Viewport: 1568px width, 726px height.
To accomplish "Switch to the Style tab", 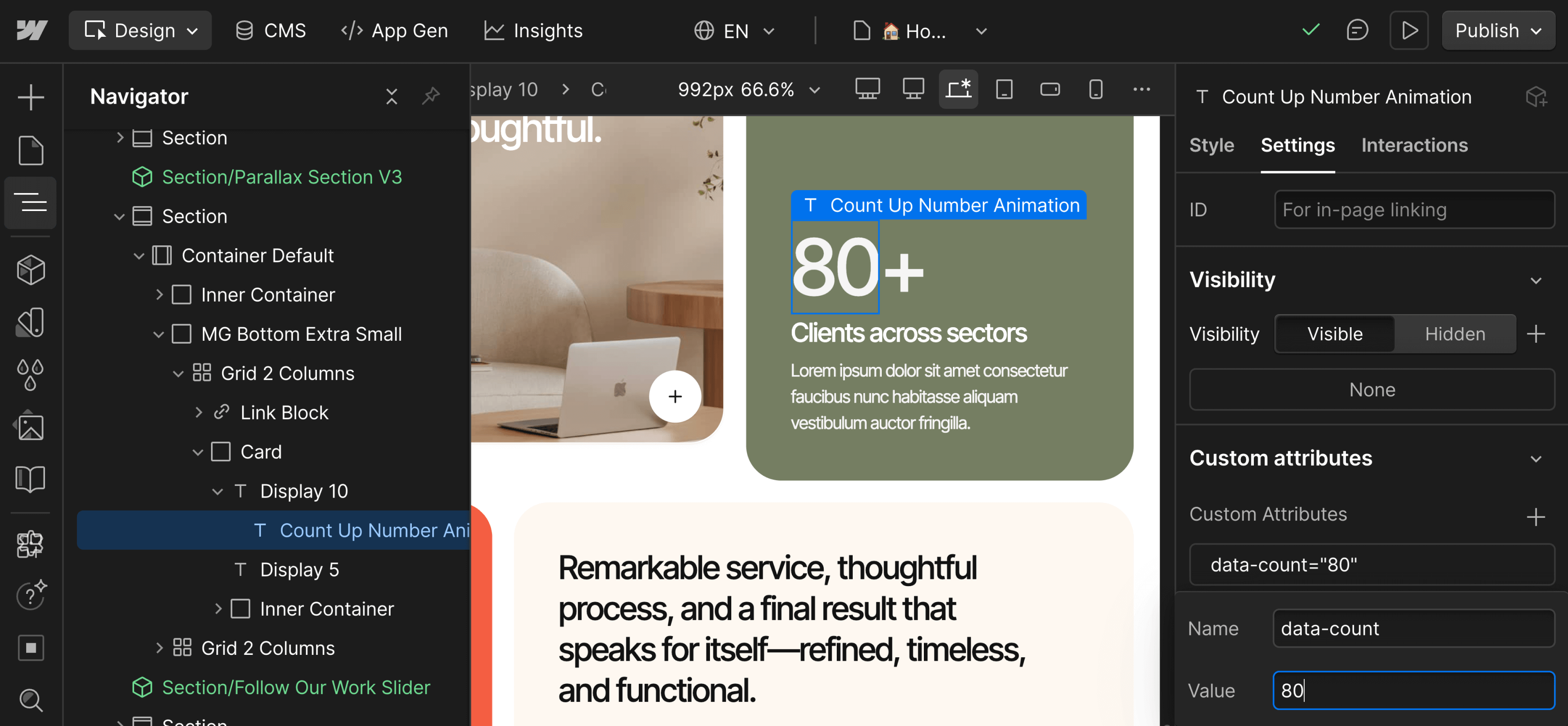I will pos(1211,146).
